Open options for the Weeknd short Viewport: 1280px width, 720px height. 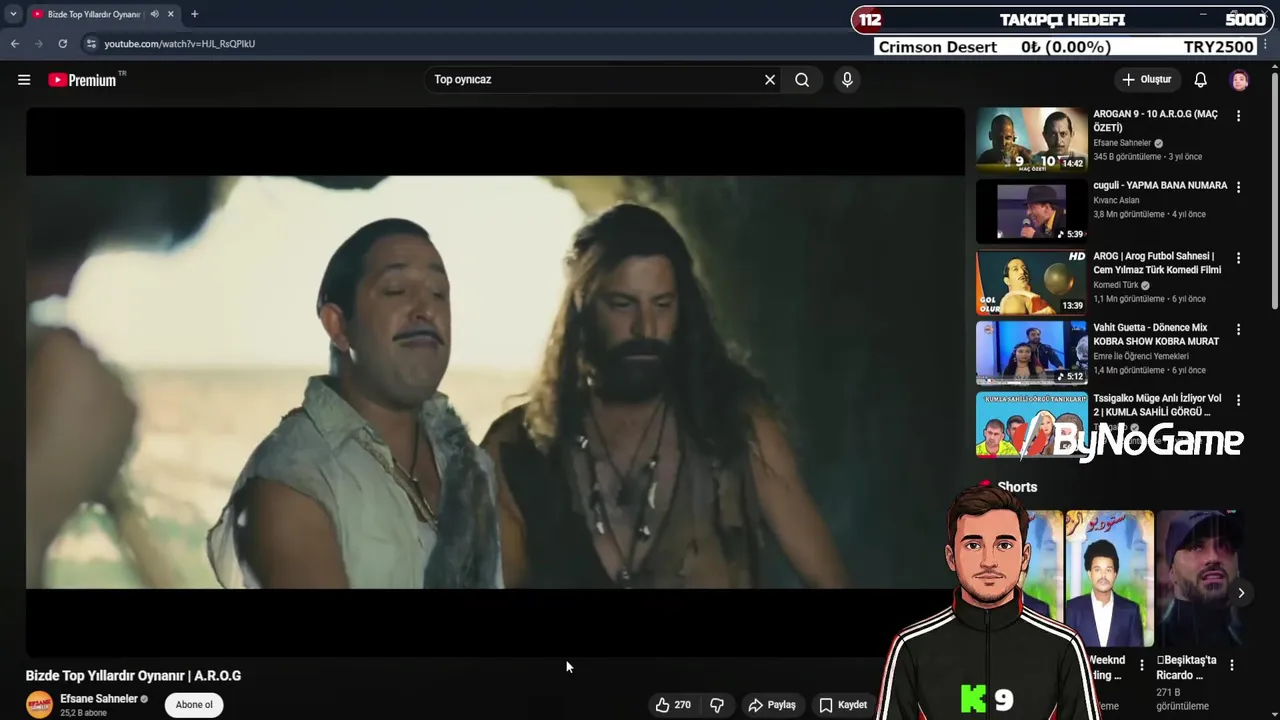point(1142,665)
